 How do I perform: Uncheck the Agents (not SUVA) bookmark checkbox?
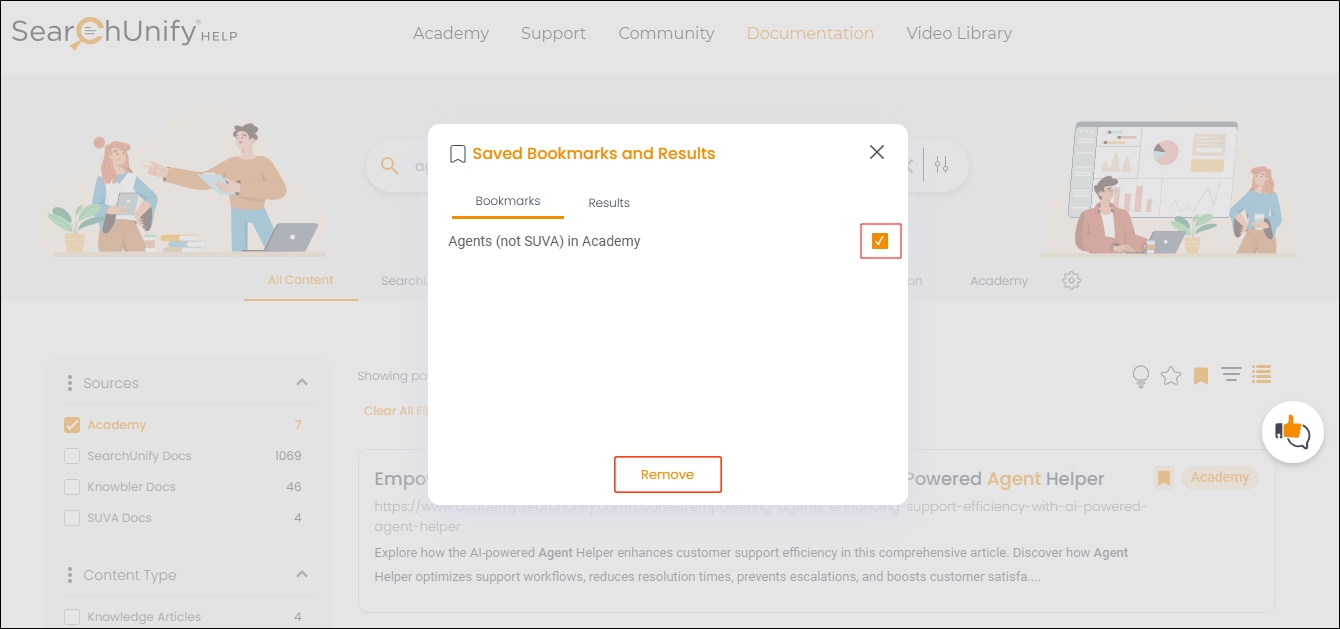pyautogui.click(x=880, y=241)
